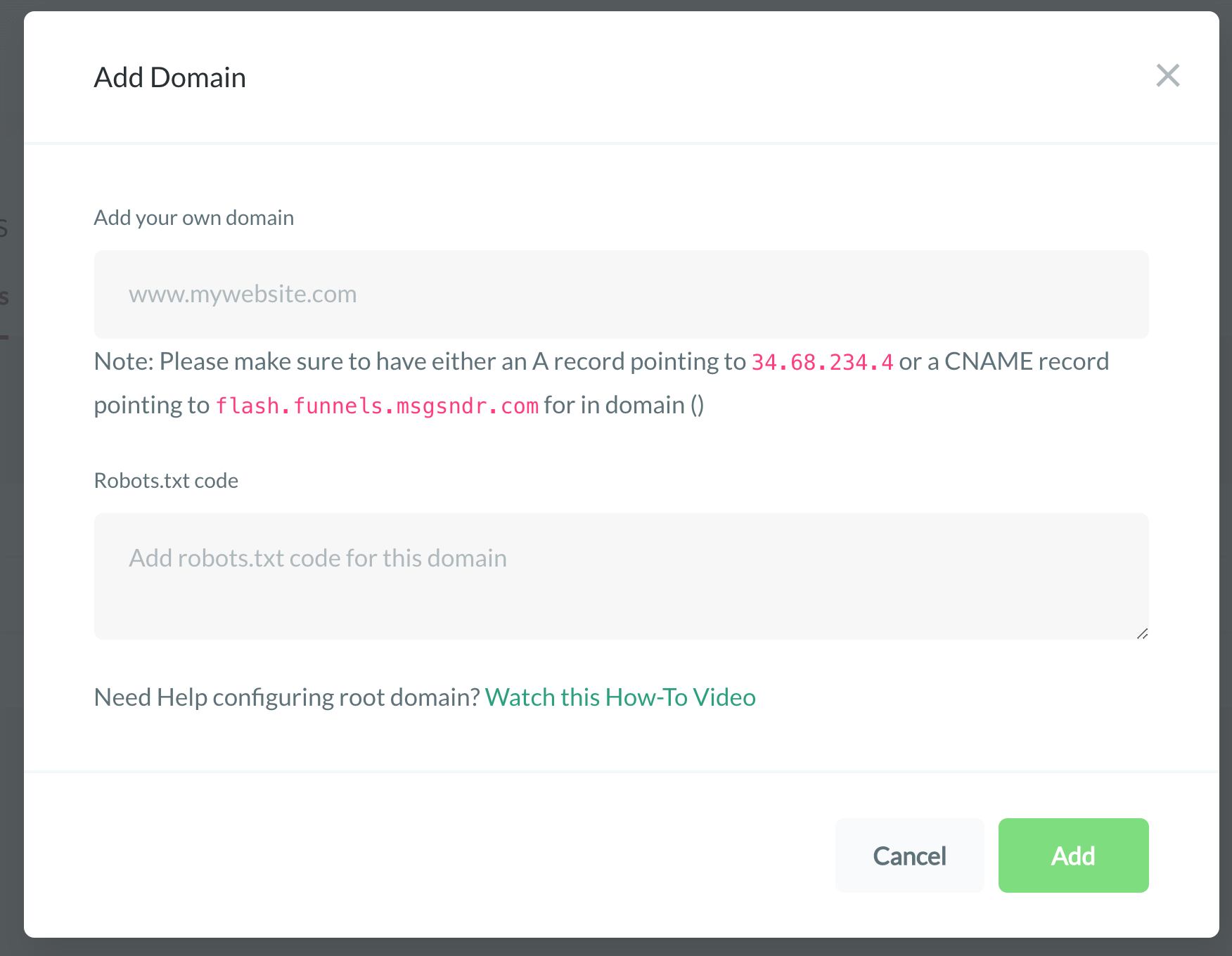The width and height of the screenshot is (1232, 956).
Task: Click the resize handle of the robots.txt textarea
Action: click(1142, 632)
